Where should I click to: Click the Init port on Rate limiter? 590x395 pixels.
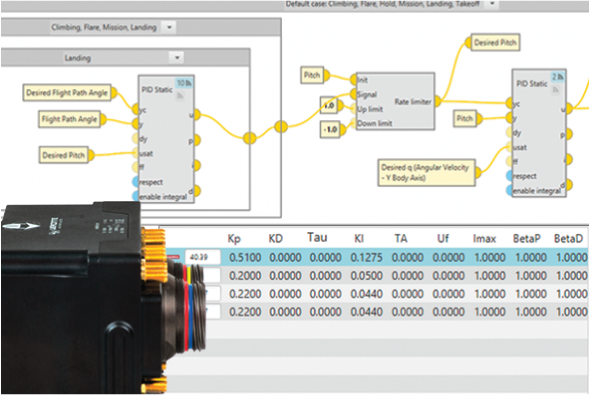tap(353, 80)
